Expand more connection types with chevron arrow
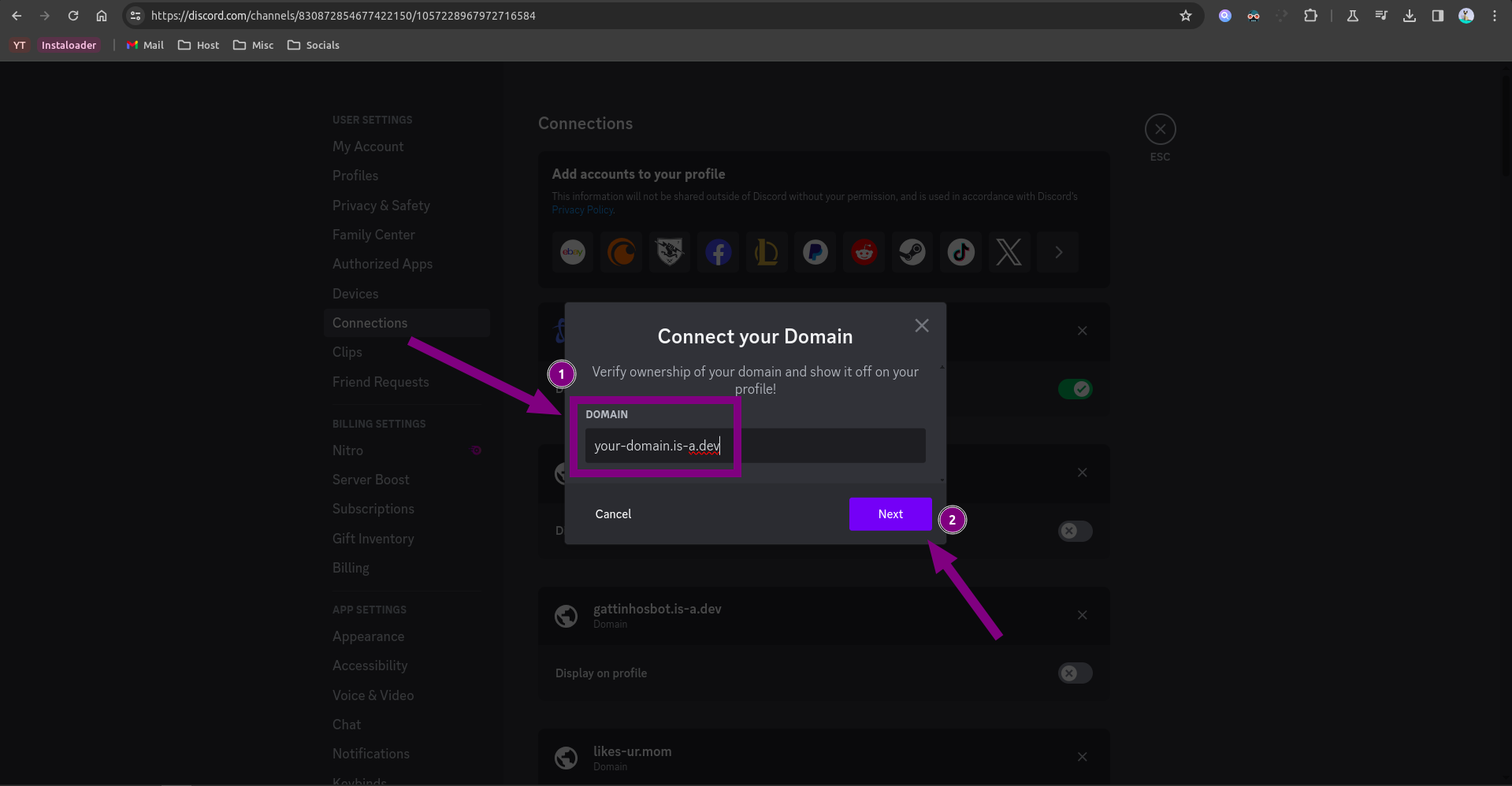This screenshot has width=1512, height=786. [x=1058, y=253]
